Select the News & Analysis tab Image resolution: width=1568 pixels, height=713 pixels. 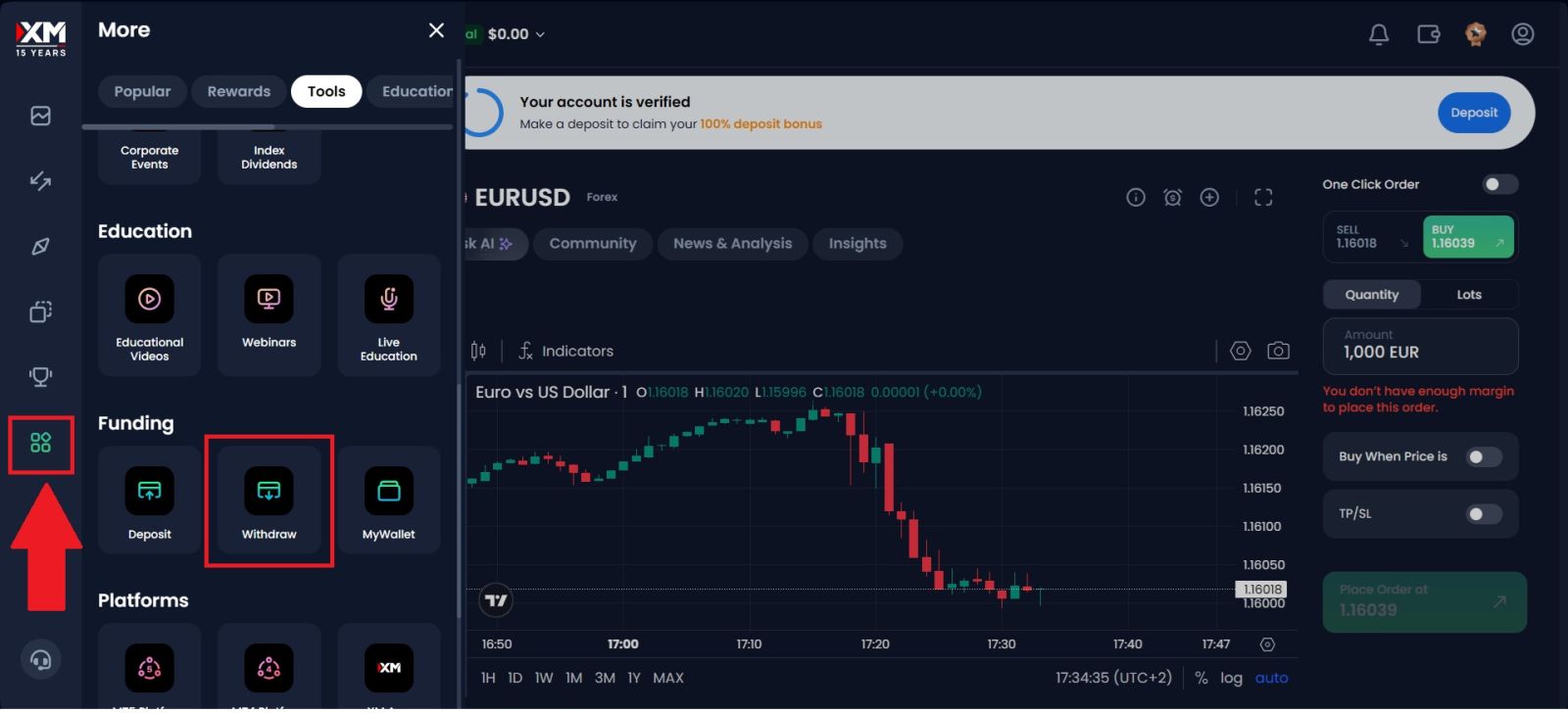click(732, 244)
